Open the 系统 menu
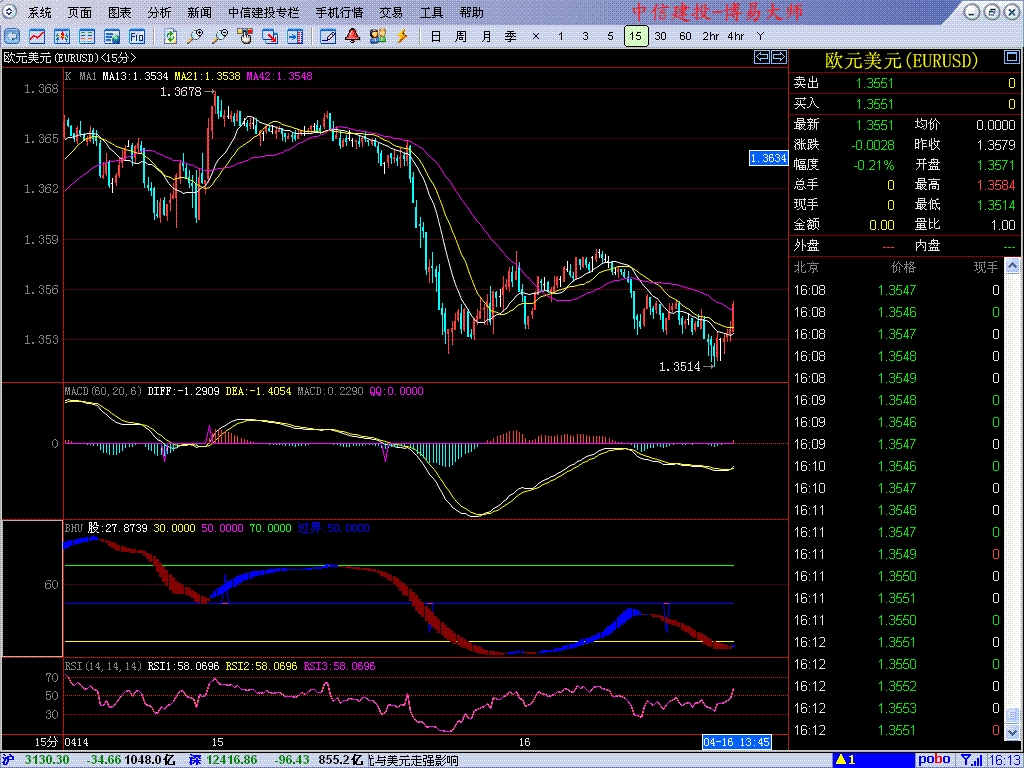The height and width of the screenshot is (768, 1024). [40, 13]
